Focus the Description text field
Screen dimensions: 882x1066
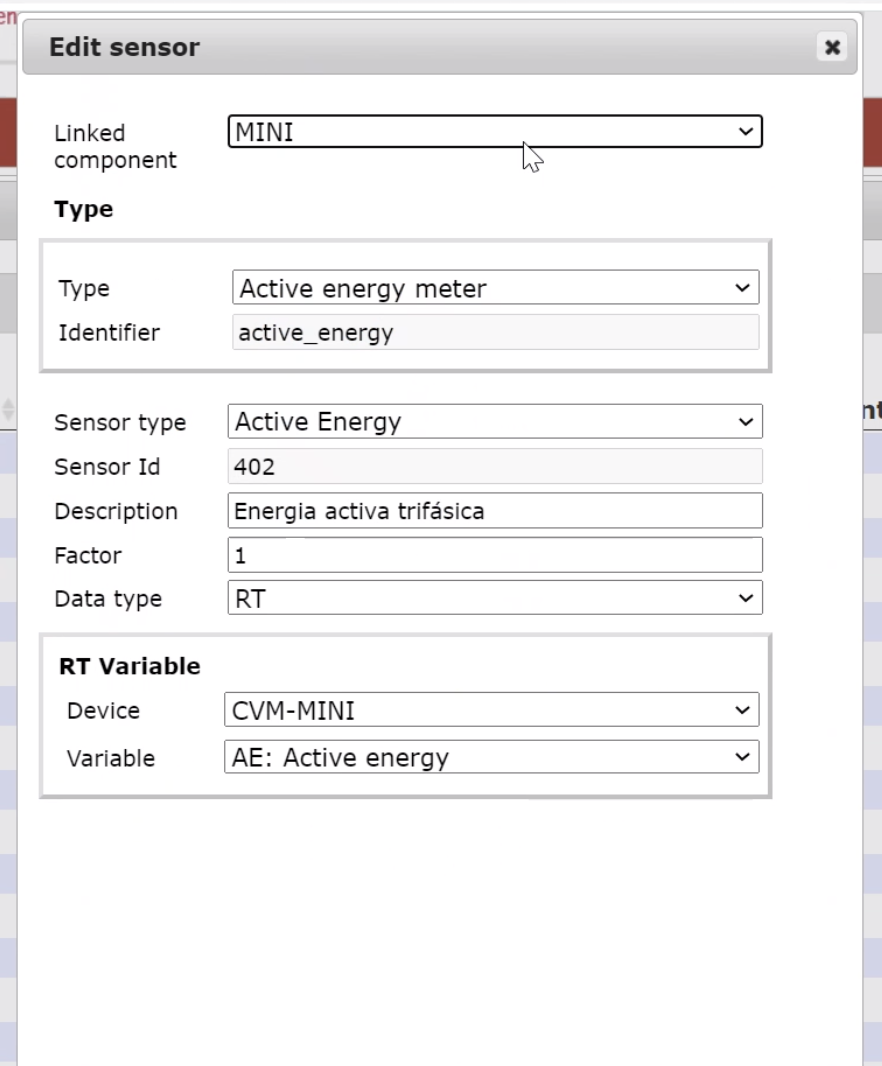tap(495, 511)
